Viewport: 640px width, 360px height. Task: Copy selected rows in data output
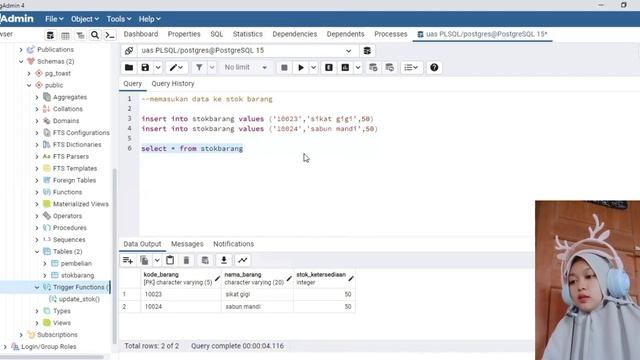click(x=144, y=260)
